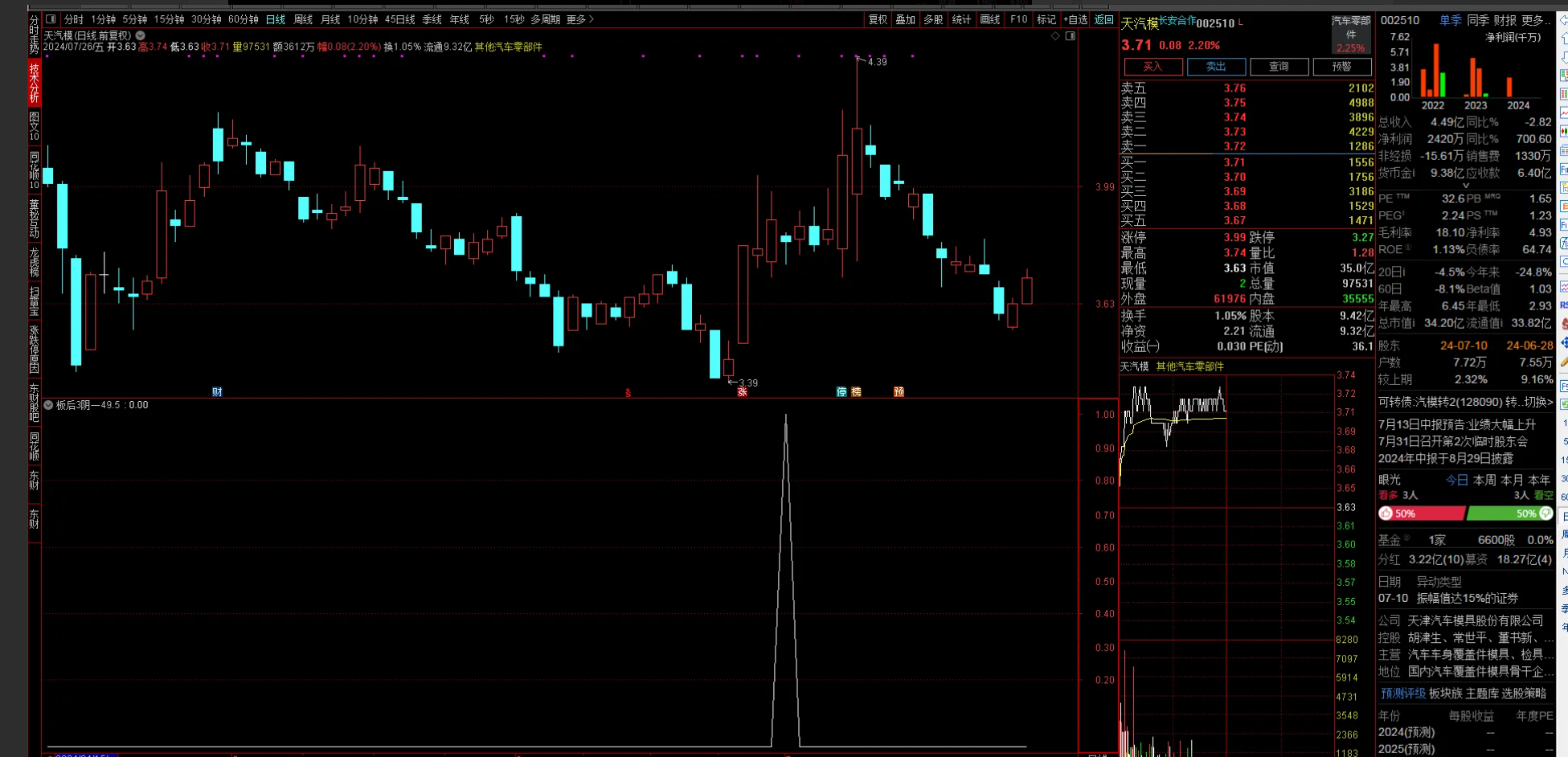Click the 财 event marker on the chart
1568x757 pixels.
coord(217,392)
